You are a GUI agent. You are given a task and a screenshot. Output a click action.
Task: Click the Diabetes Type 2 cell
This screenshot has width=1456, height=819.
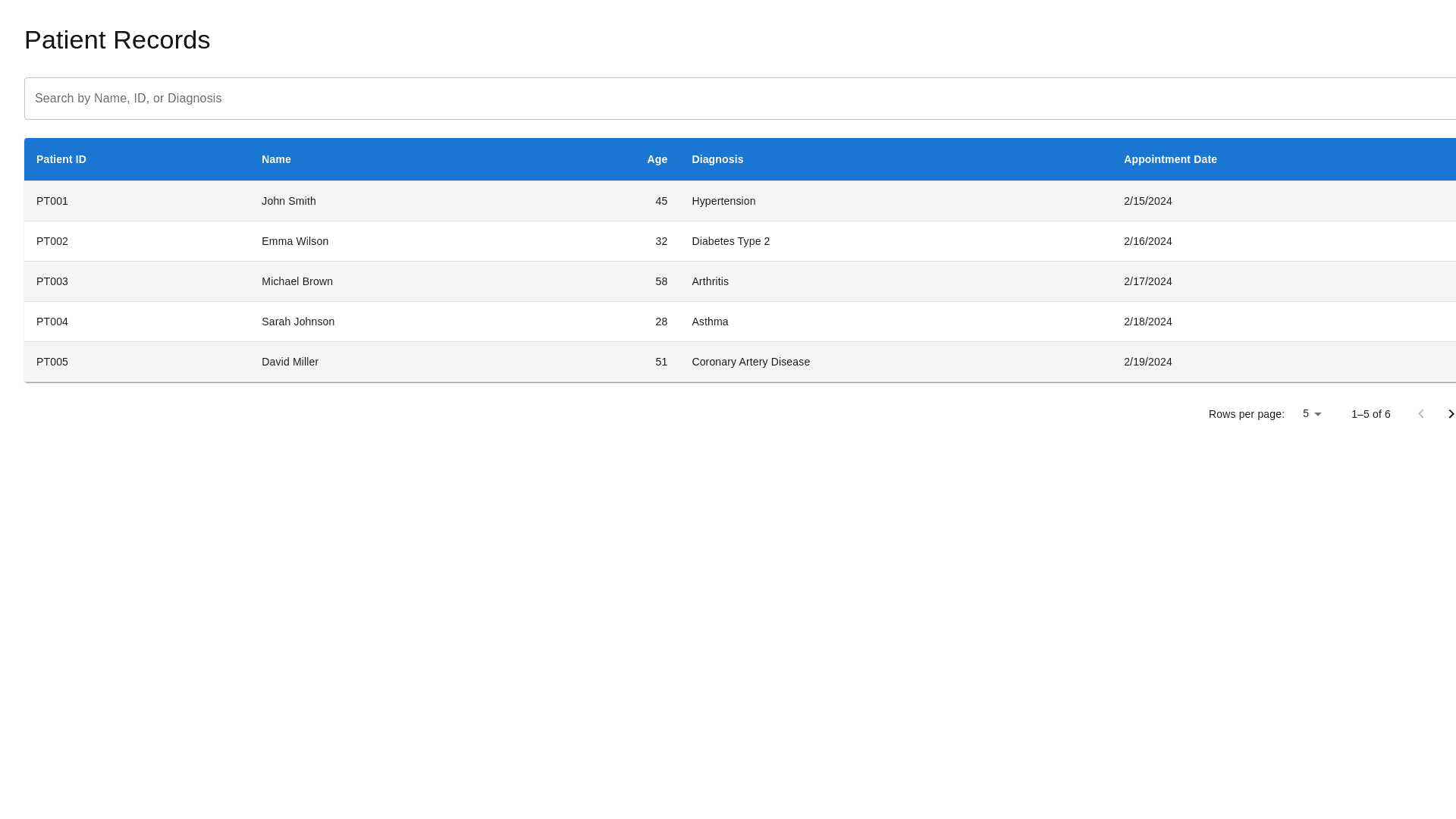pyautogui.click(x=730, y=241)
